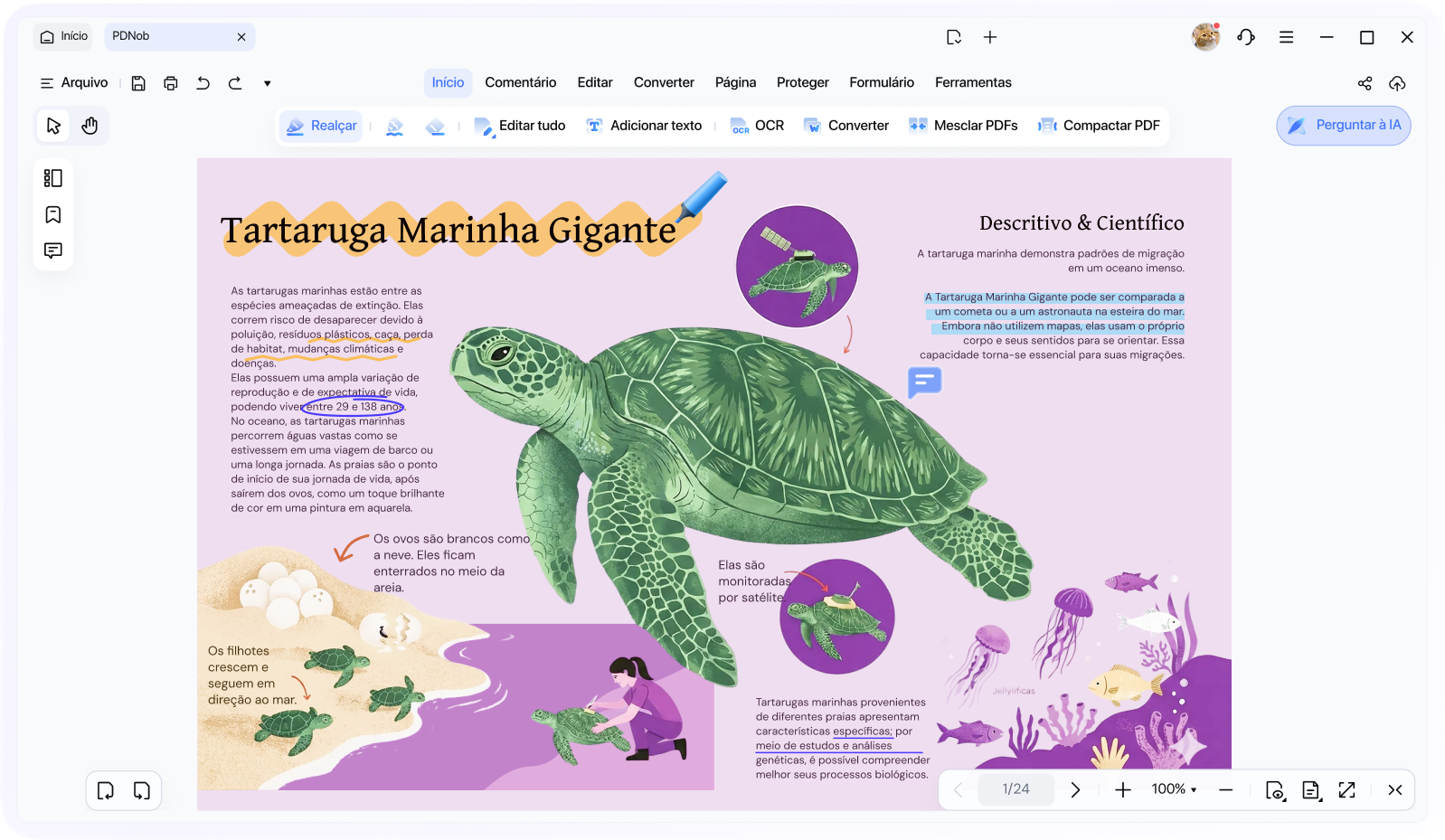
Task: Select the underline marker tool icon
Action: tap(395, 127)
